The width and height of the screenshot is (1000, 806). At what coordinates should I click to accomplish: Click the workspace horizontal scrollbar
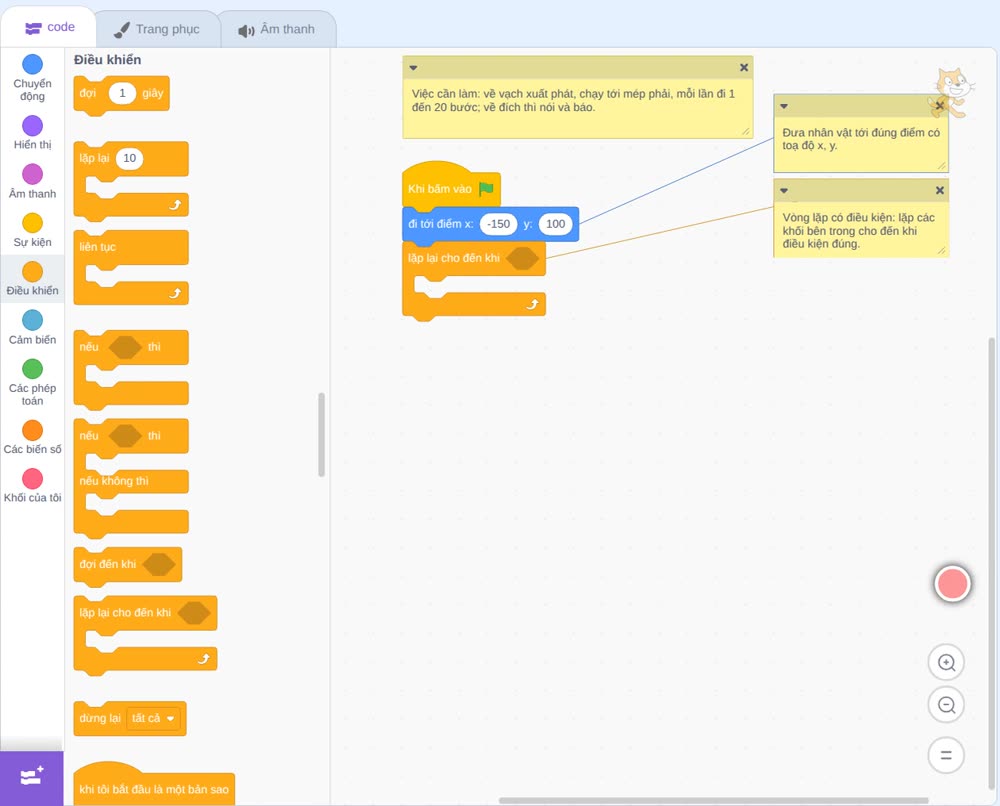tap(713, 800)
